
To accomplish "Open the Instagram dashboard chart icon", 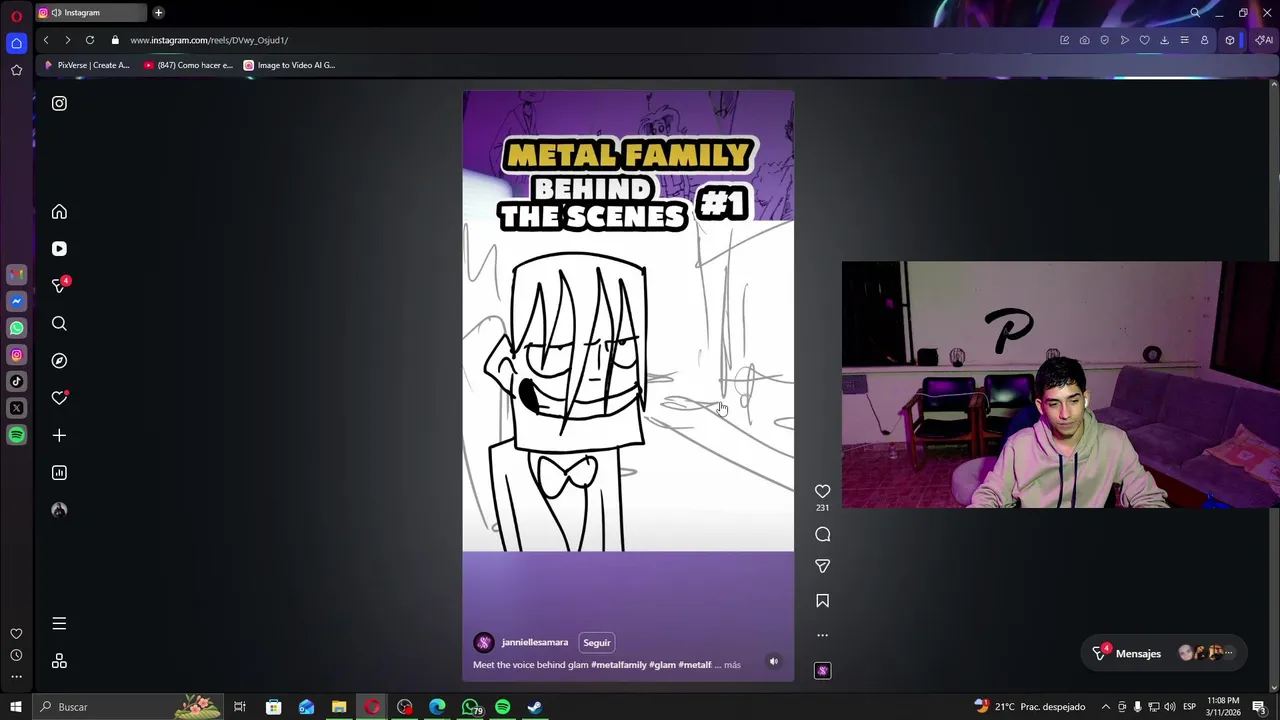I will tap(59, 472).
